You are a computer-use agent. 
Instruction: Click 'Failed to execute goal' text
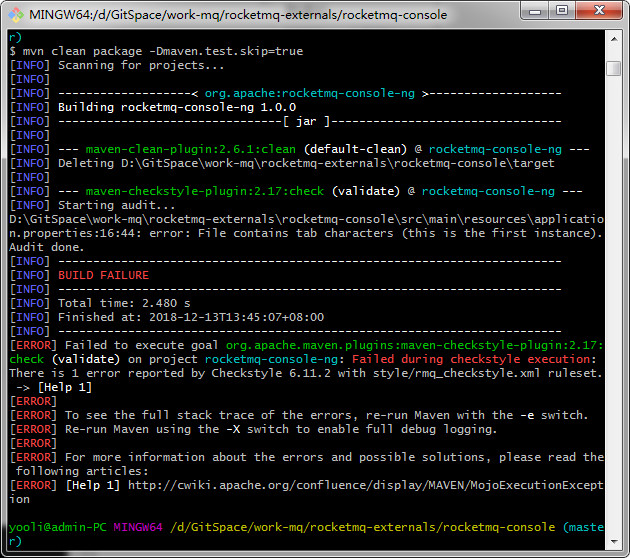[x=141, y=345]
